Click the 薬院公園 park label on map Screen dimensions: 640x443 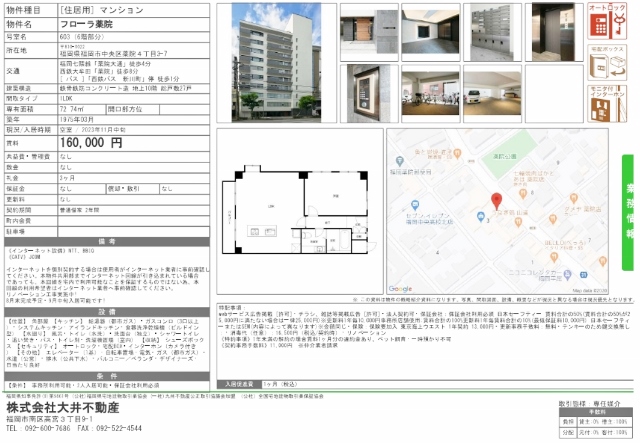point(504,156)
